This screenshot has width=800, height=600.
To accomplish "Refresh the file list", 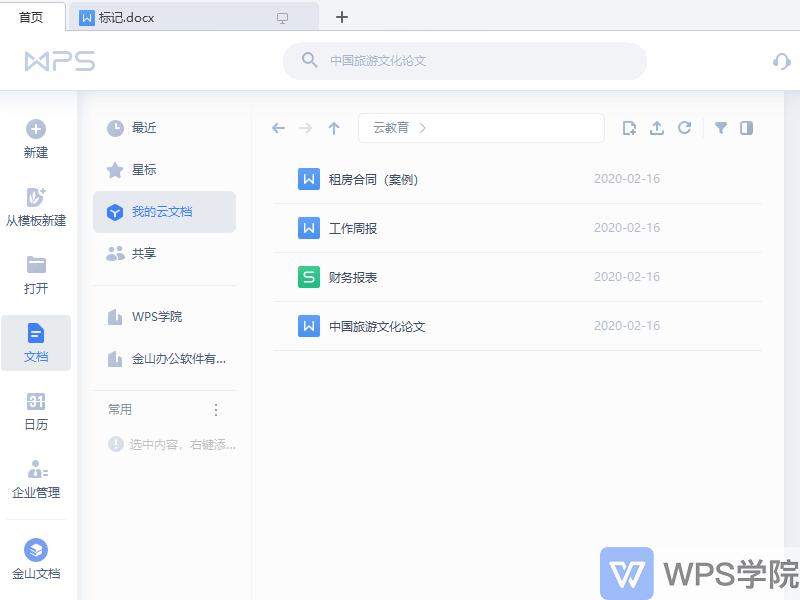I will coord(684,128).
